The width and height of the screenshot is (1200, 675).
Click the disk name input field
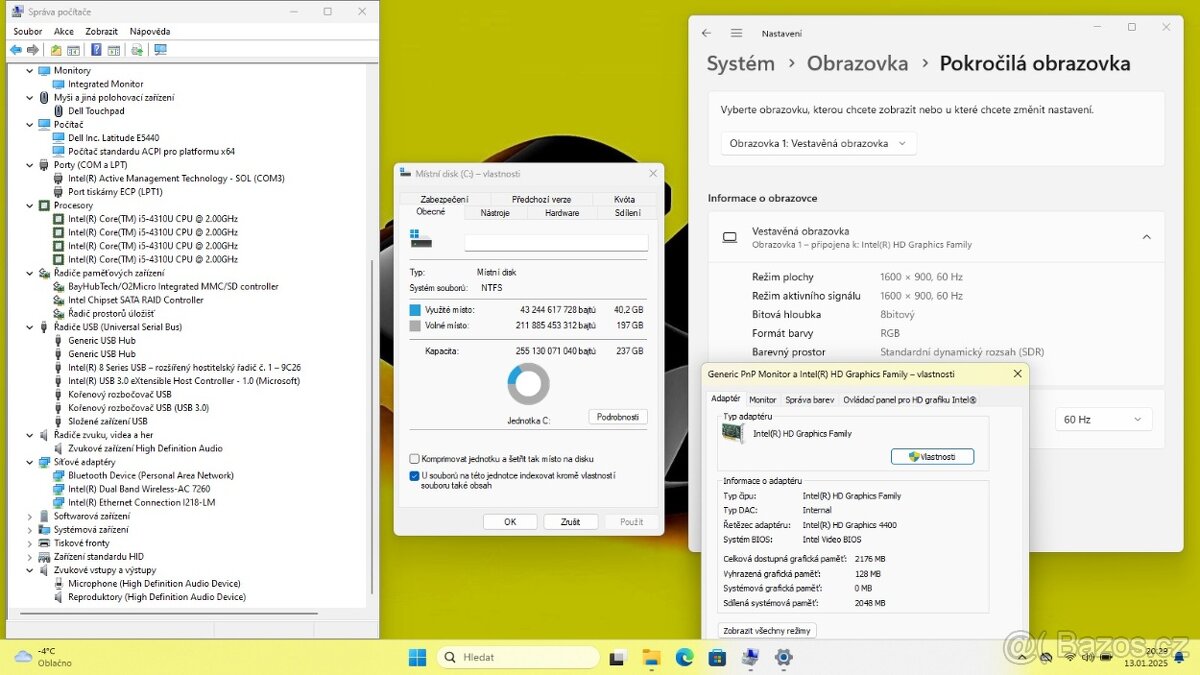[x=556, y=242]
